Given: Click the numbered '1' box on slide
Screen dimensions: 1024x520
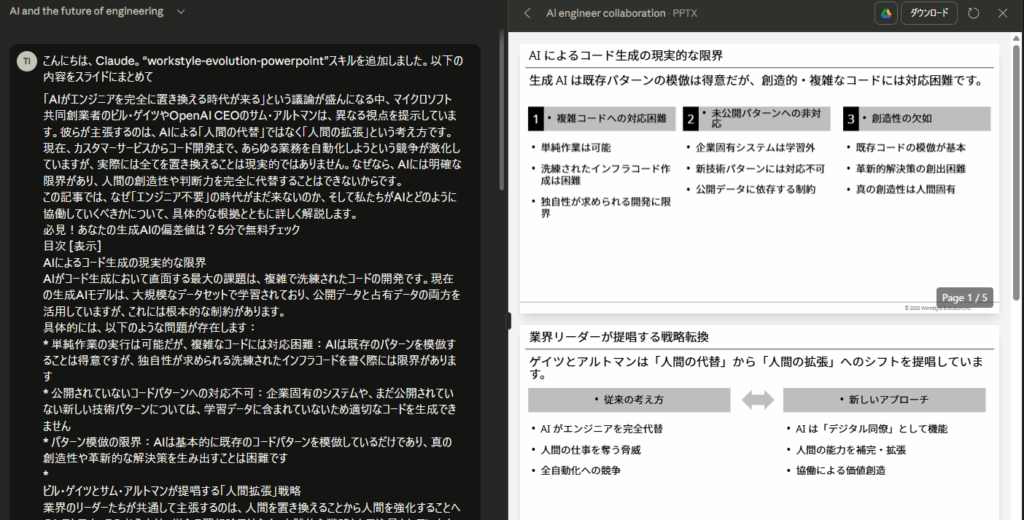Looking at the screenshot, I should click(535, 119).
